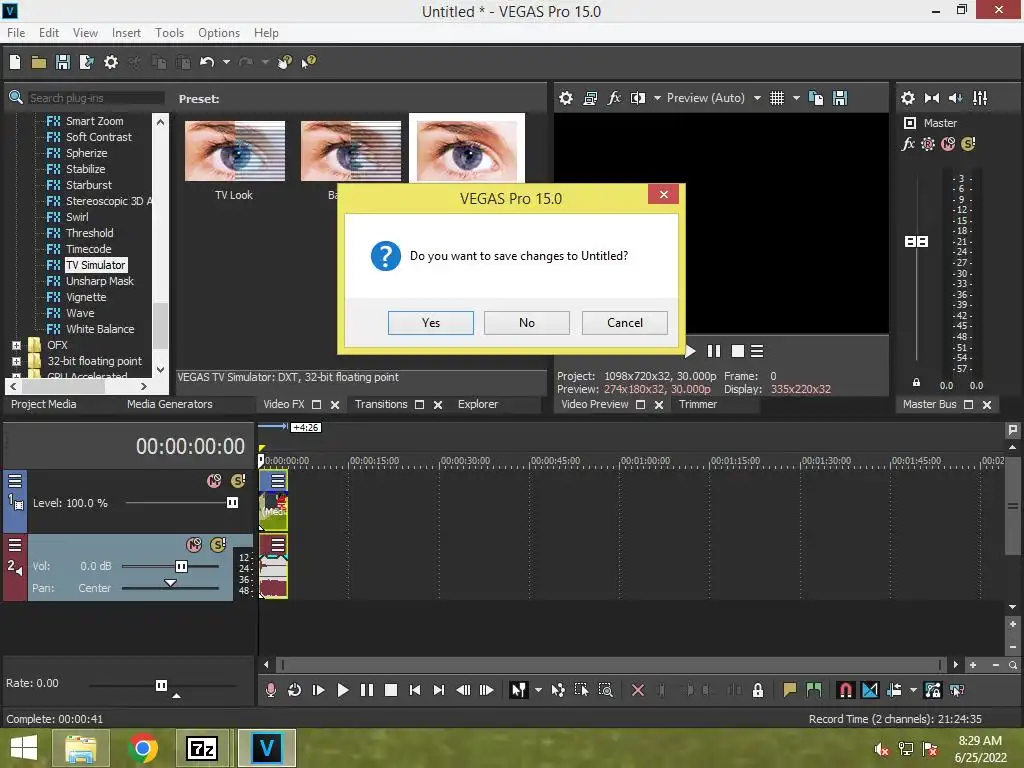Open the Undo history dropdown
The width and height of the screenshot is (1024, 768).
[x=226, y=62]
